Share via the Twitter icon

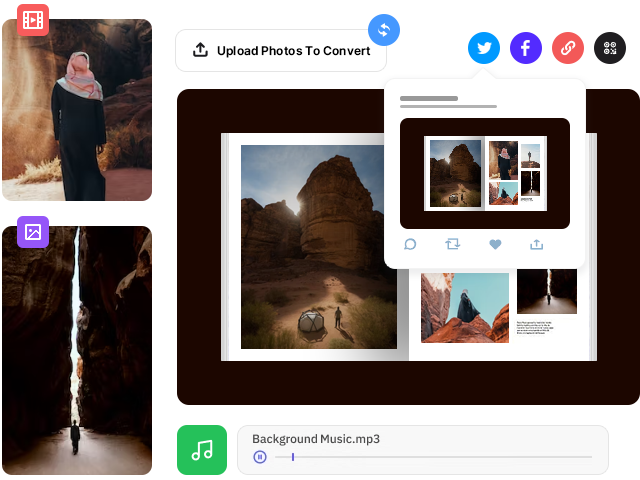tap(484, 48)
